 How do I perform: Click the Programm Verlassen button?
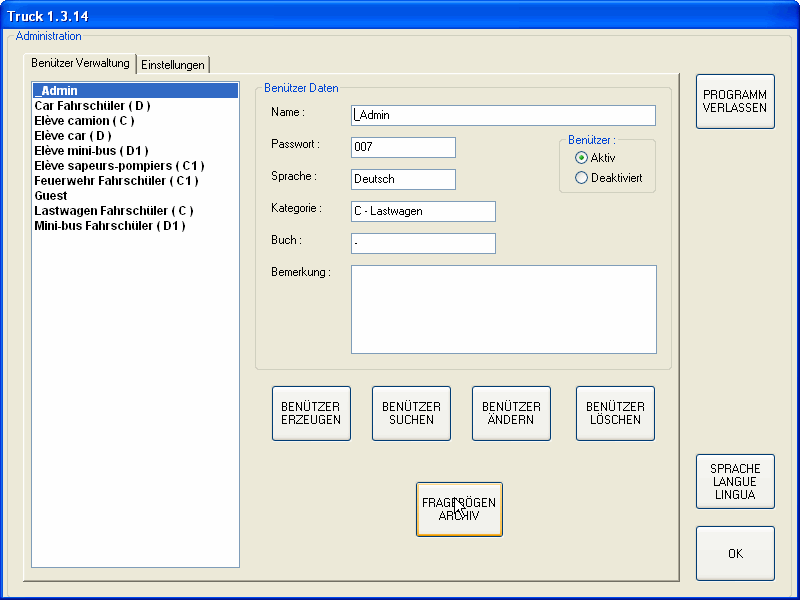[x=735, y=101]
